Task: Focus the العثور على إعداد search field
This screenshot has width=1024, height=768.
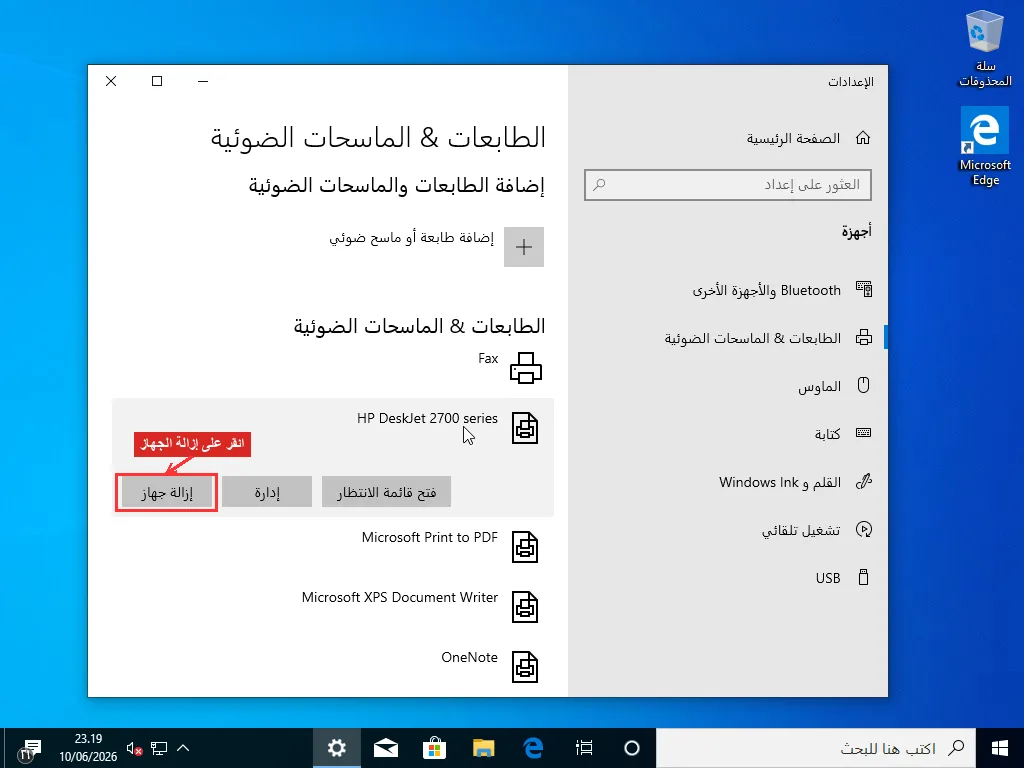Action: pyautogui.click(x=728, y=185)
